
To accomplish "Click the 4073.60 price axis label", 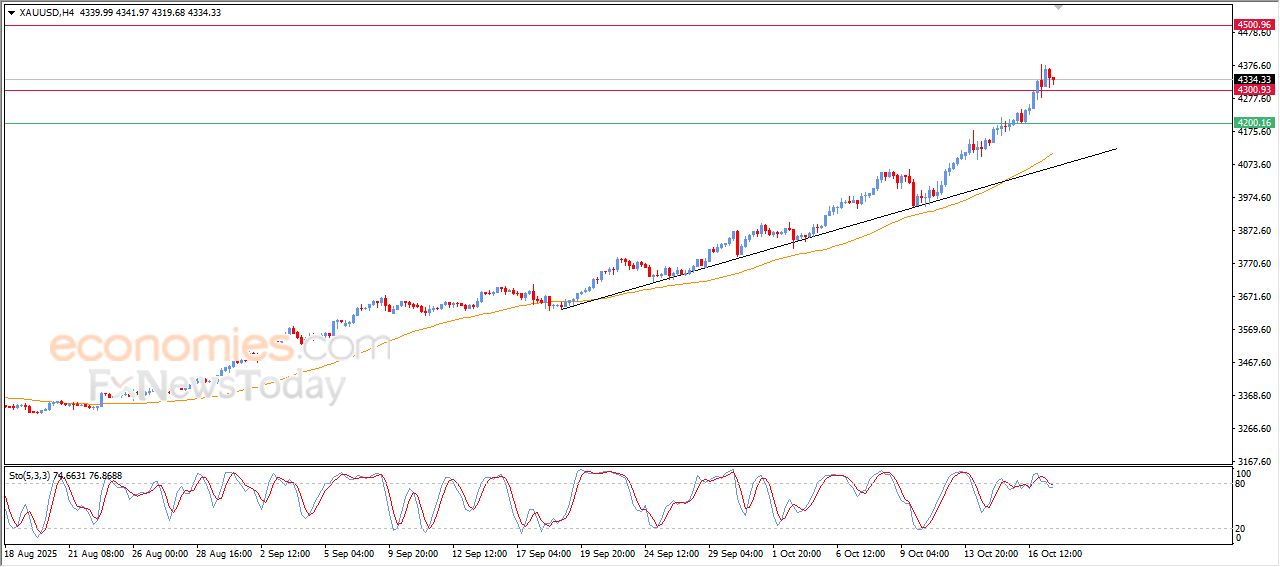I will pyautogui.click(x=1253, y=165).
